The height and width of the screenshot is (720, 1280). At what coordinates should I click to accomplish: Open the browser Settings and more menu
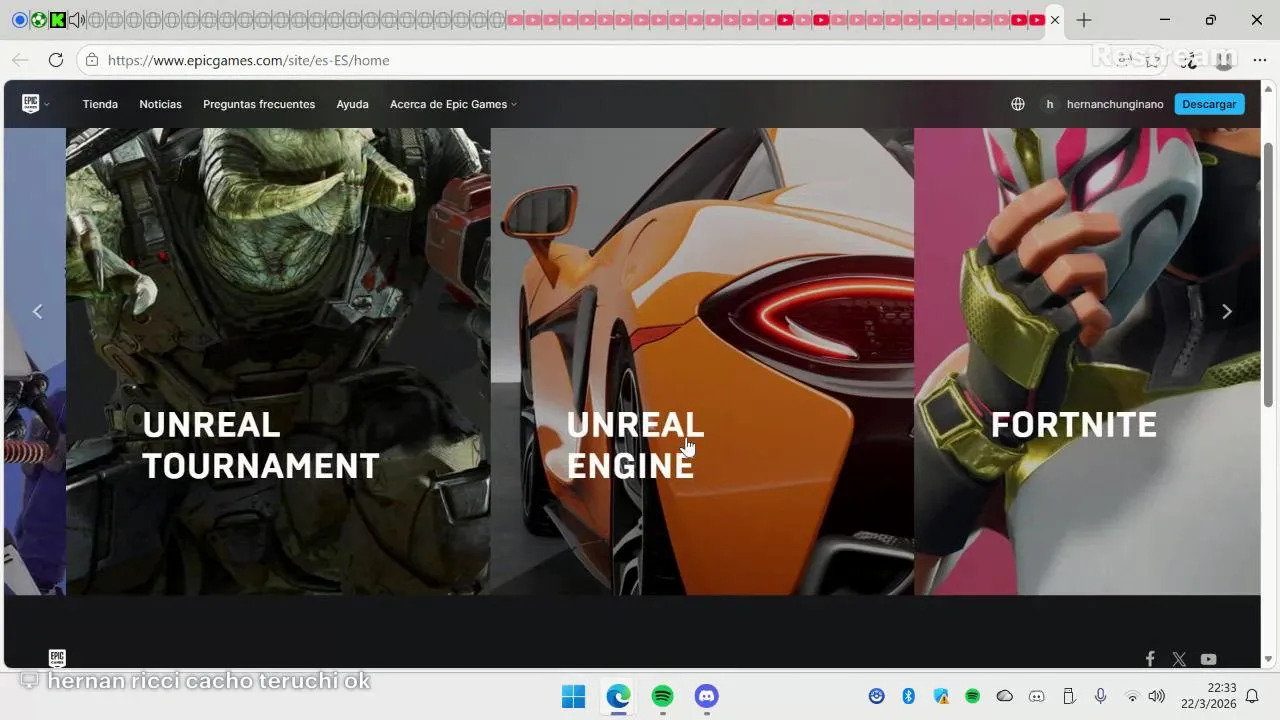coord(1260,60)
